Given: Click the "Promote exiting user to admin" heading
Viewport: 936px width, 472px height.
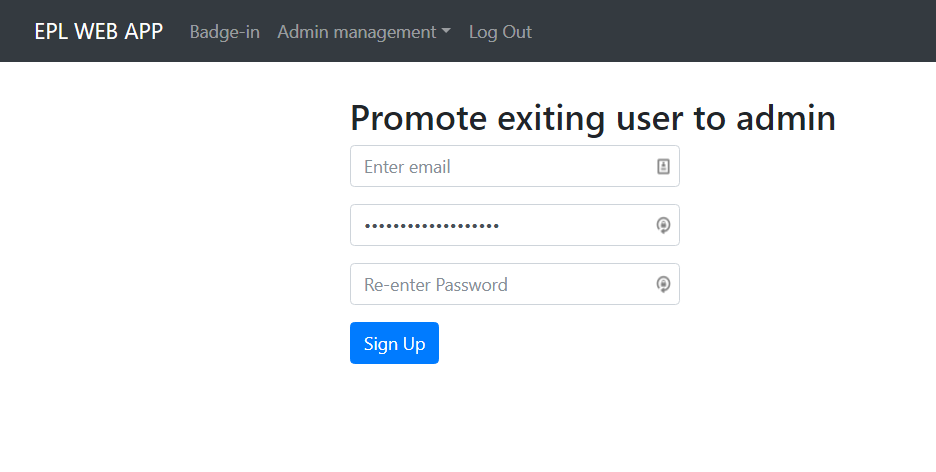Looking at the screenshot, I should point(593,118).
